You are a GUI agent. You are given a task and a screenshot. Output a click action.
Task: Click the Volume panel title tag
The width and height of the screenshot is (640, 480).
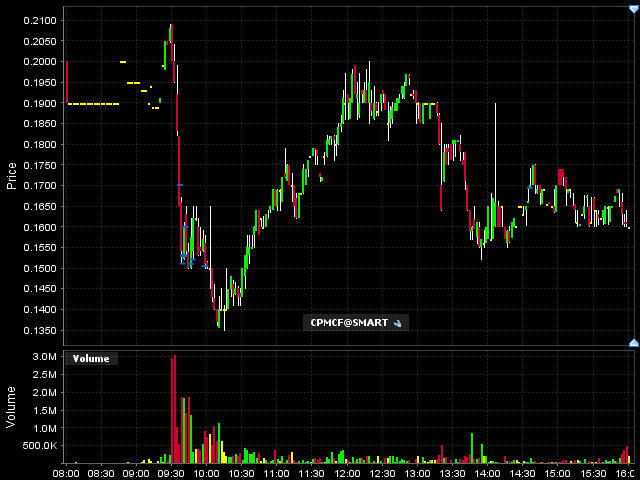point(91,358)
